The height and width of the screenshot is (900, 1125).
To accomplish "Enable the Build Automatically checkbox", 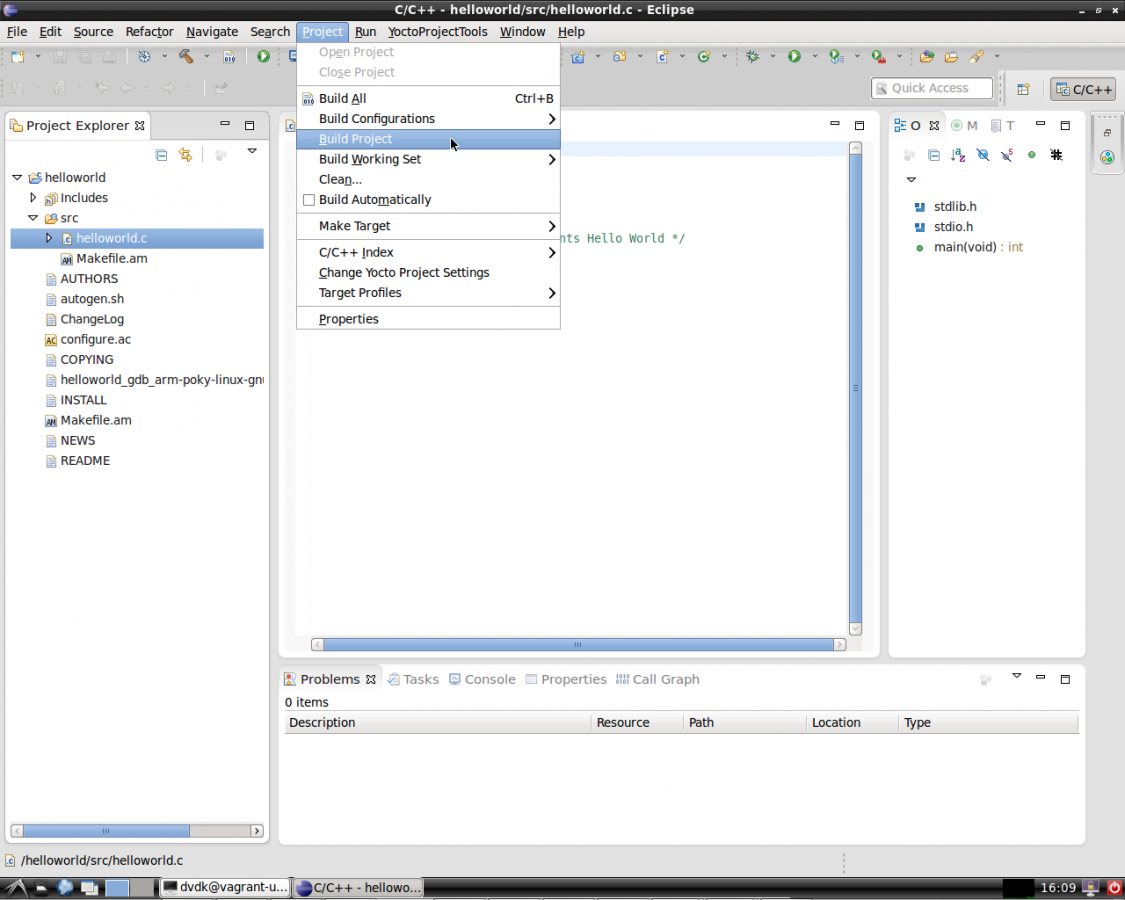I will click(x=309, y=200).
